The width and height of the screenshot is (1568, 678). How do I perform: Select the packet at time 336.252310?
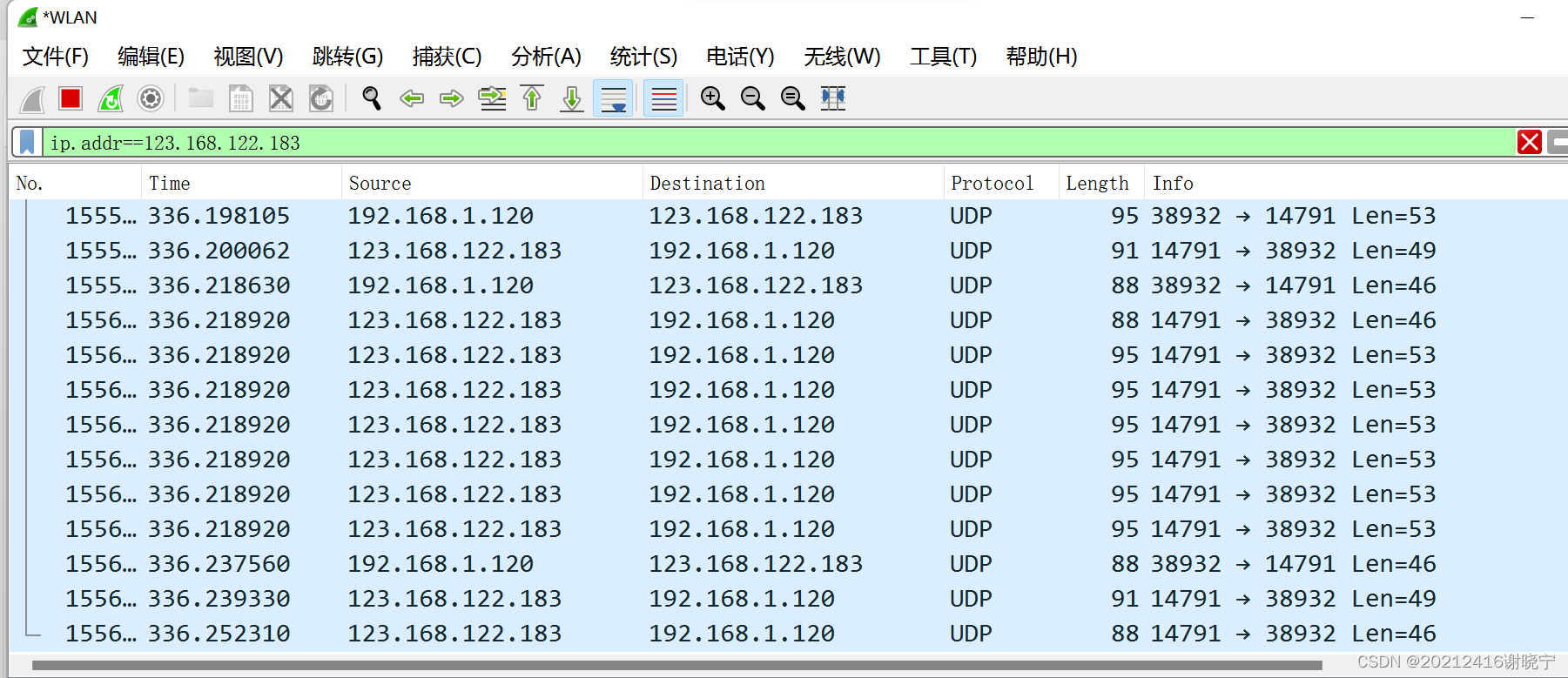pos(788,634)
